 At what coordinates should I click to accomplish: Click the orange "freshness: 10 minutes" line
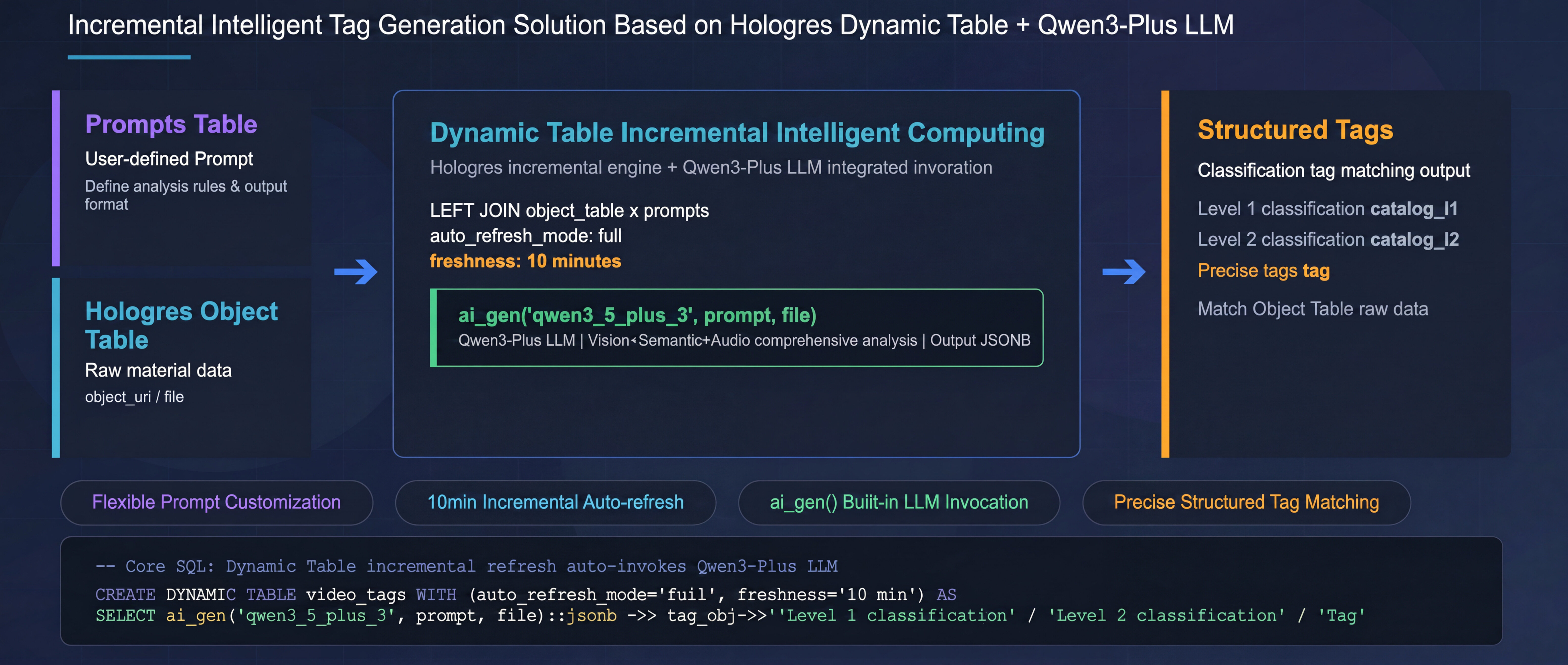[x=525, y=261]
